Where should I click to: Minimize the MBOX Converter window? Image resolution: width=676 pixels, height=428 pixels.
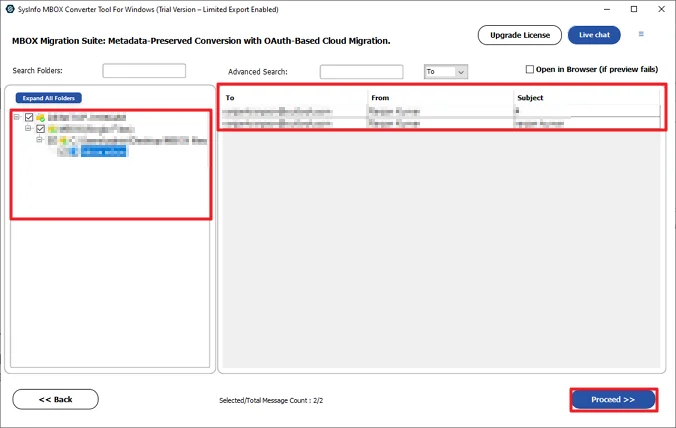pos(607,9)
